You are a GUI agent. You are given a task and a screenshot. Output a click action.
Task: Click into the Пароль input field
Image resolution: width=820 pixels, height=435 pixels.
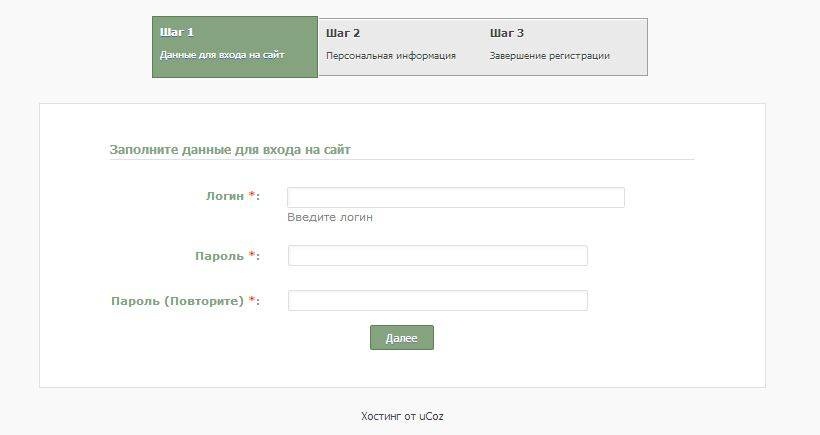[x=438, y=256]
